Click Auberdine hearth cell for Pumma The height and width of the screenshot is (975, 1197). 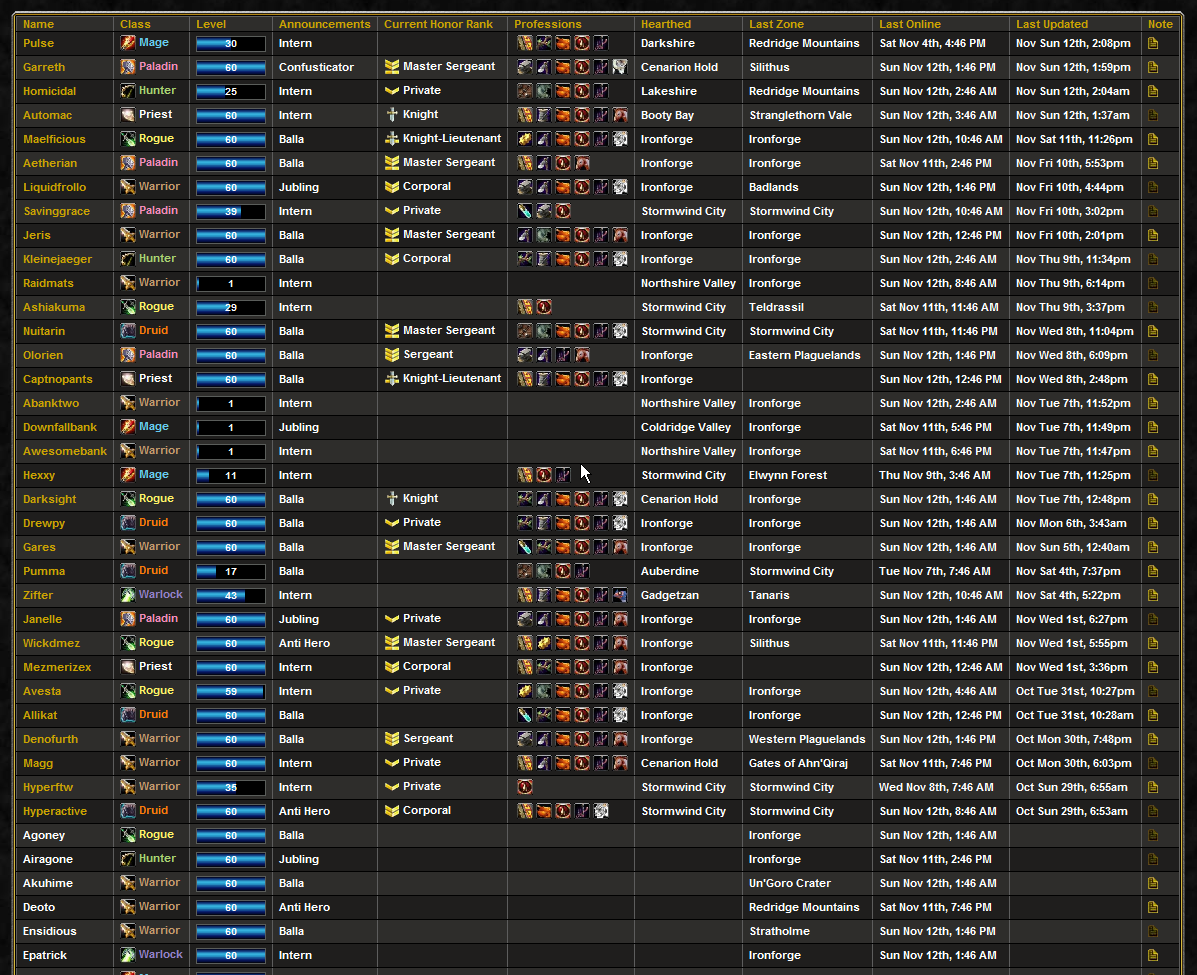pos(669,571)
